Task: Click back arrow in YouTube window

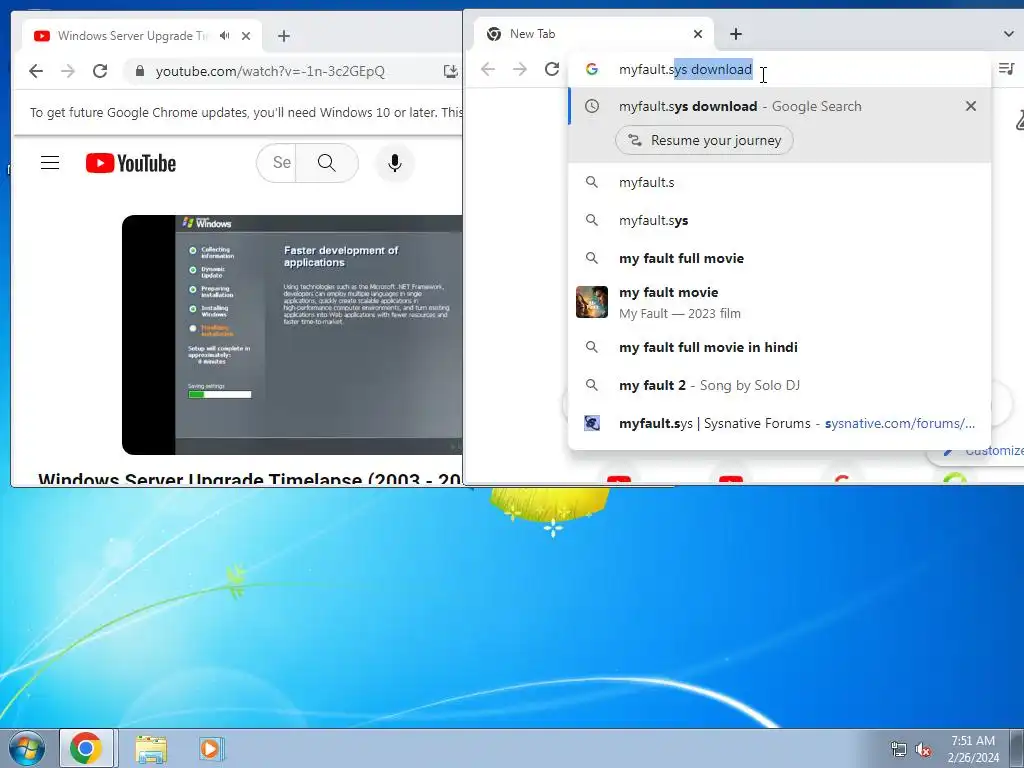Action: (x=36, y=71)
